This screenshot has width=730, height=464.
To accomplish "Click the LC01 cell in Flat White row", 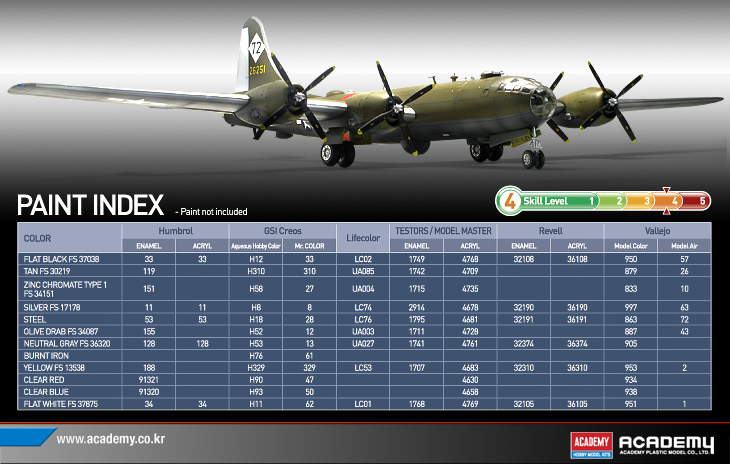I will pyautogui.click(x=363, y=404).
